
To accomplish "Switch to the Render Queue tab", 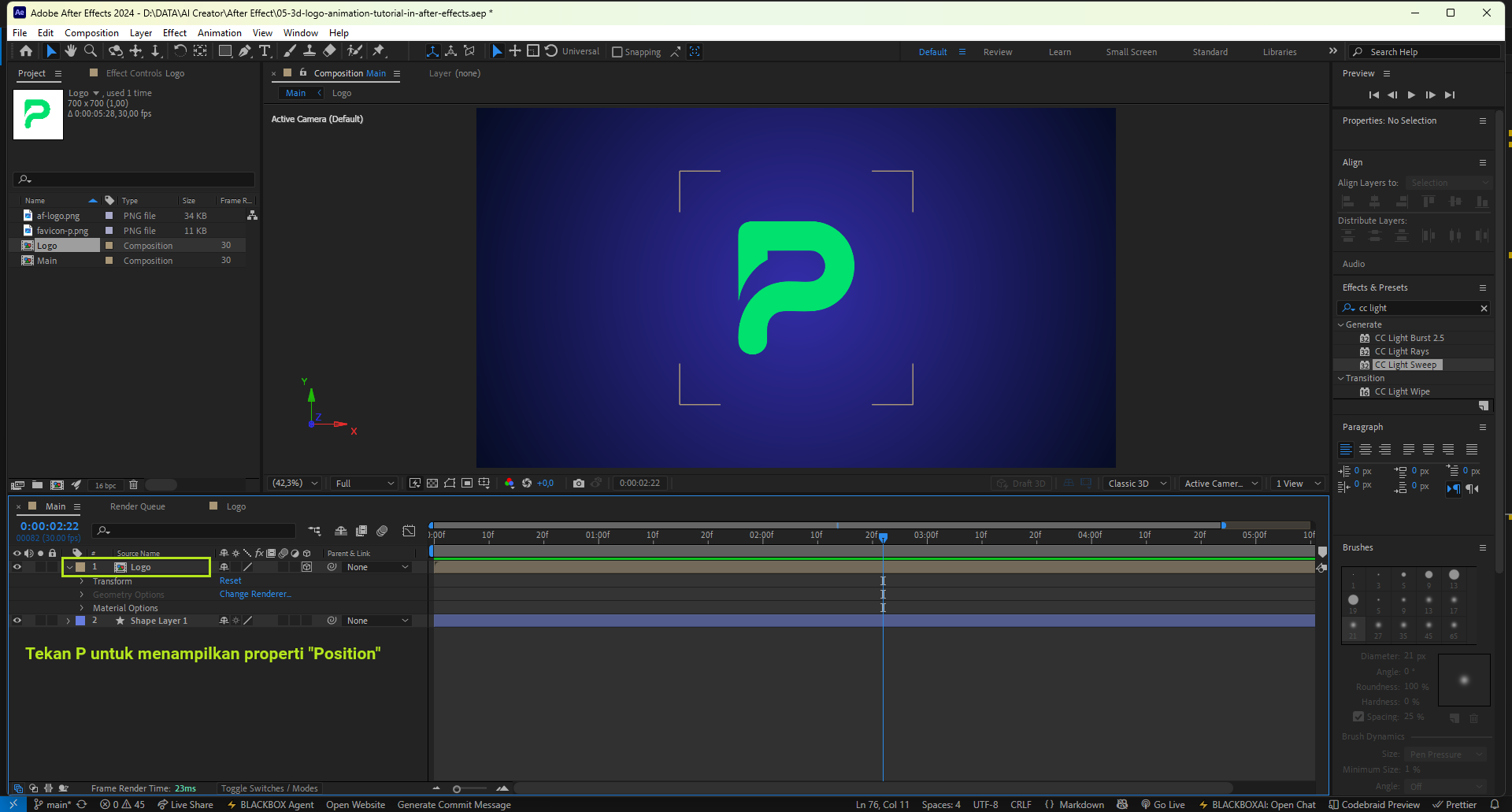I will (x=138, y=506).
